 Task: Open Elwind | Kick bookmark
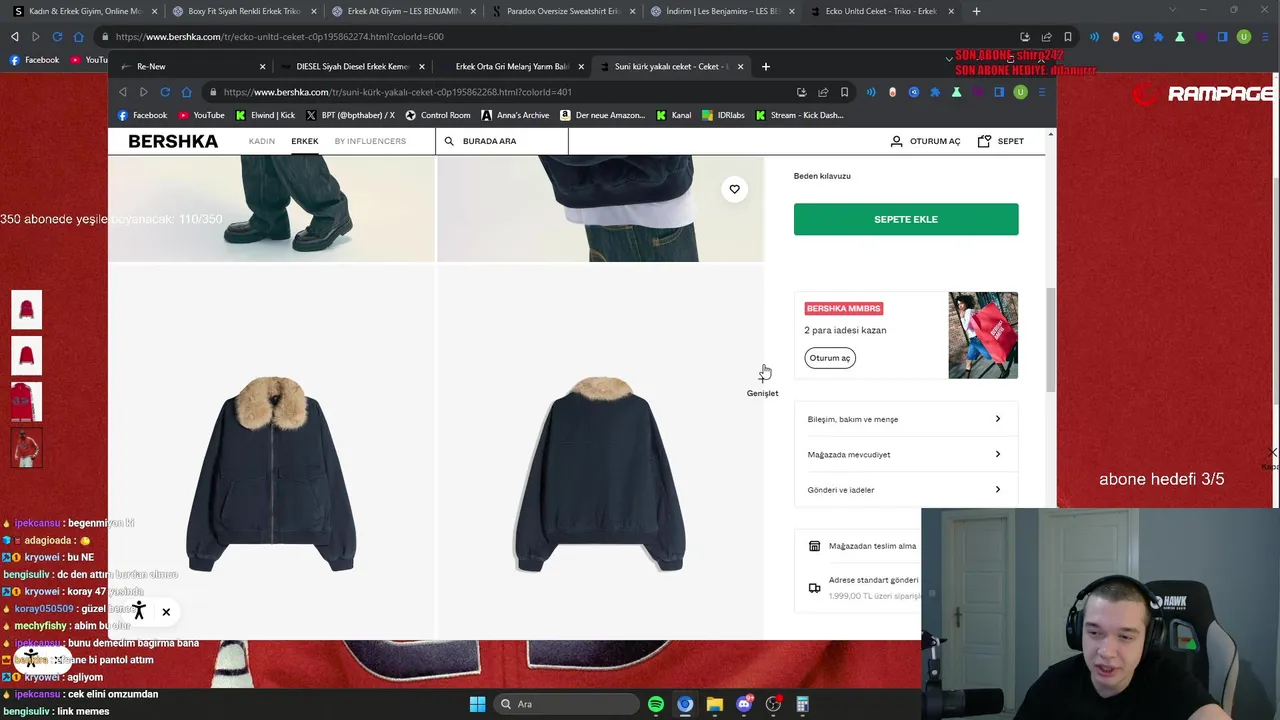[x=265, y=115]
